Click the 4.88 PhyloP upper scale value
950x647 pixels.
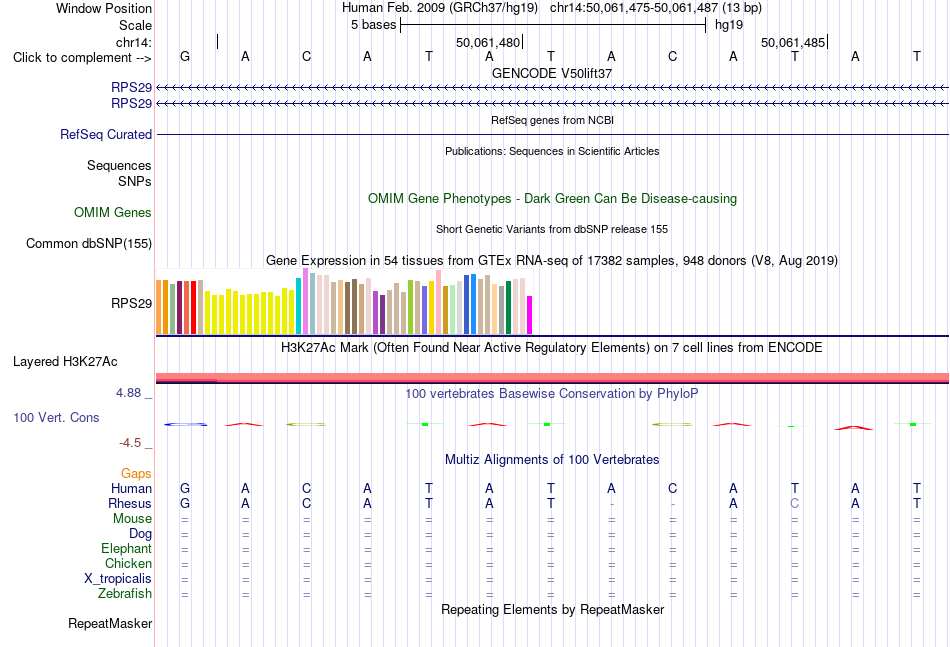point(128,393)
